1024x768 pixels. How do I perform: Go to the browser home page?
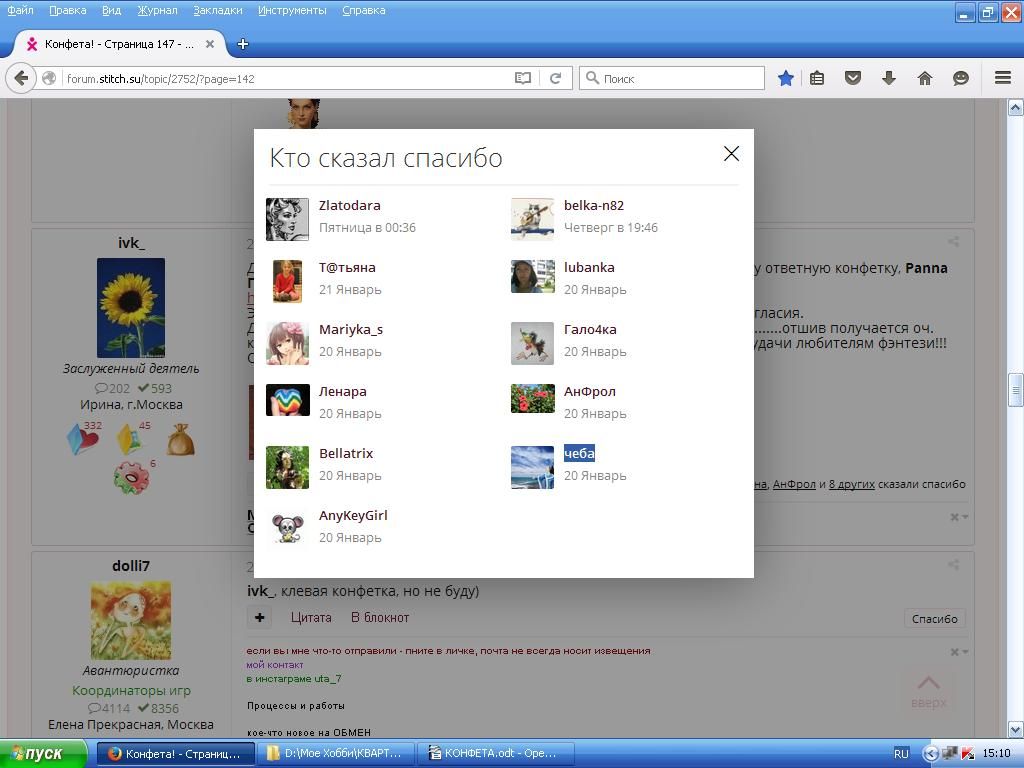[x=924, y=78]
